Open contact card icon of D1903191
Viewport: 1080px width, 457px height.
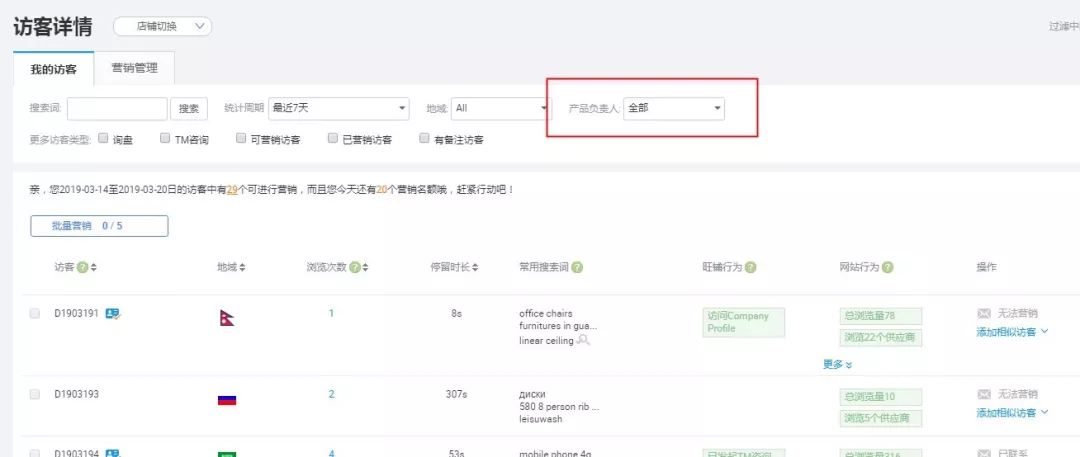pyautogui.click(x=112, y=314)
